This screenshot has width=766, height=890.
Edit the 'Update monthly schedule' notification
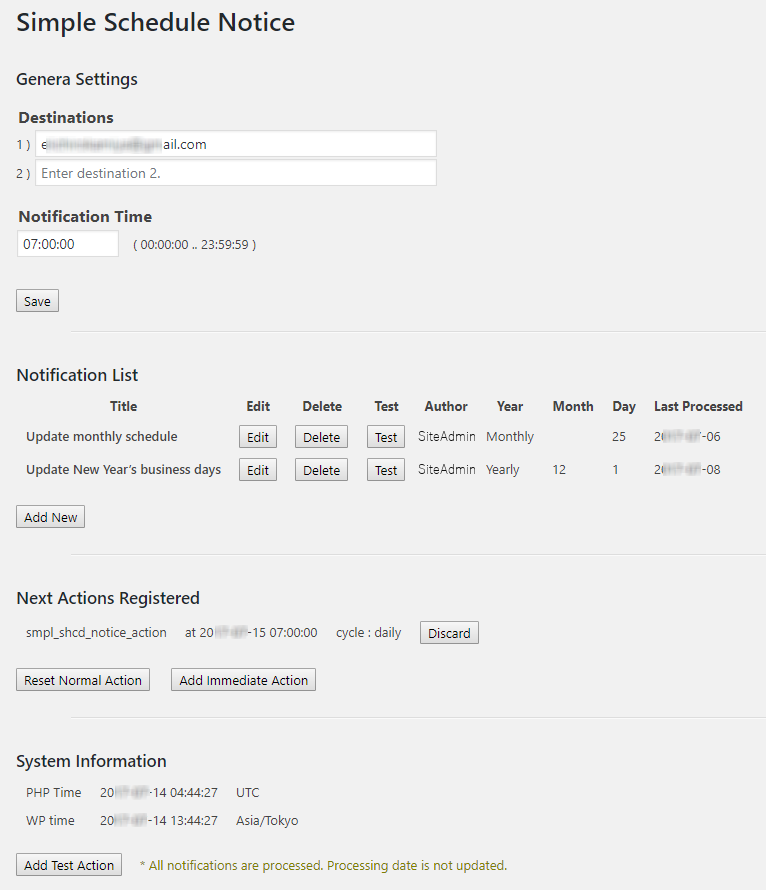click(x=258, y=437)
